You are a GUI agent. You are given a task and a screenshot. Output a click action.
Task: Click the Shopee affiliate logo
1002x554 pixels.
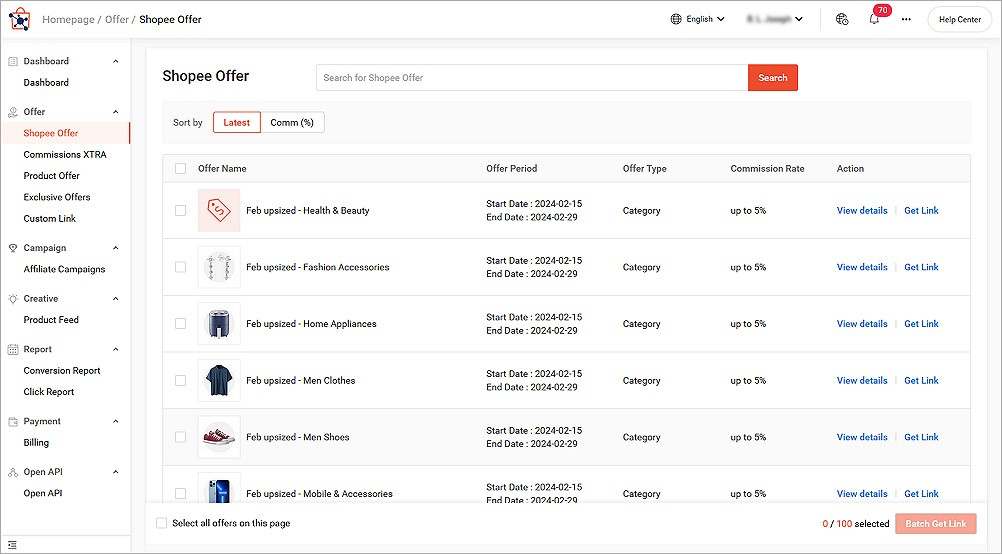(x=20, y=19)
